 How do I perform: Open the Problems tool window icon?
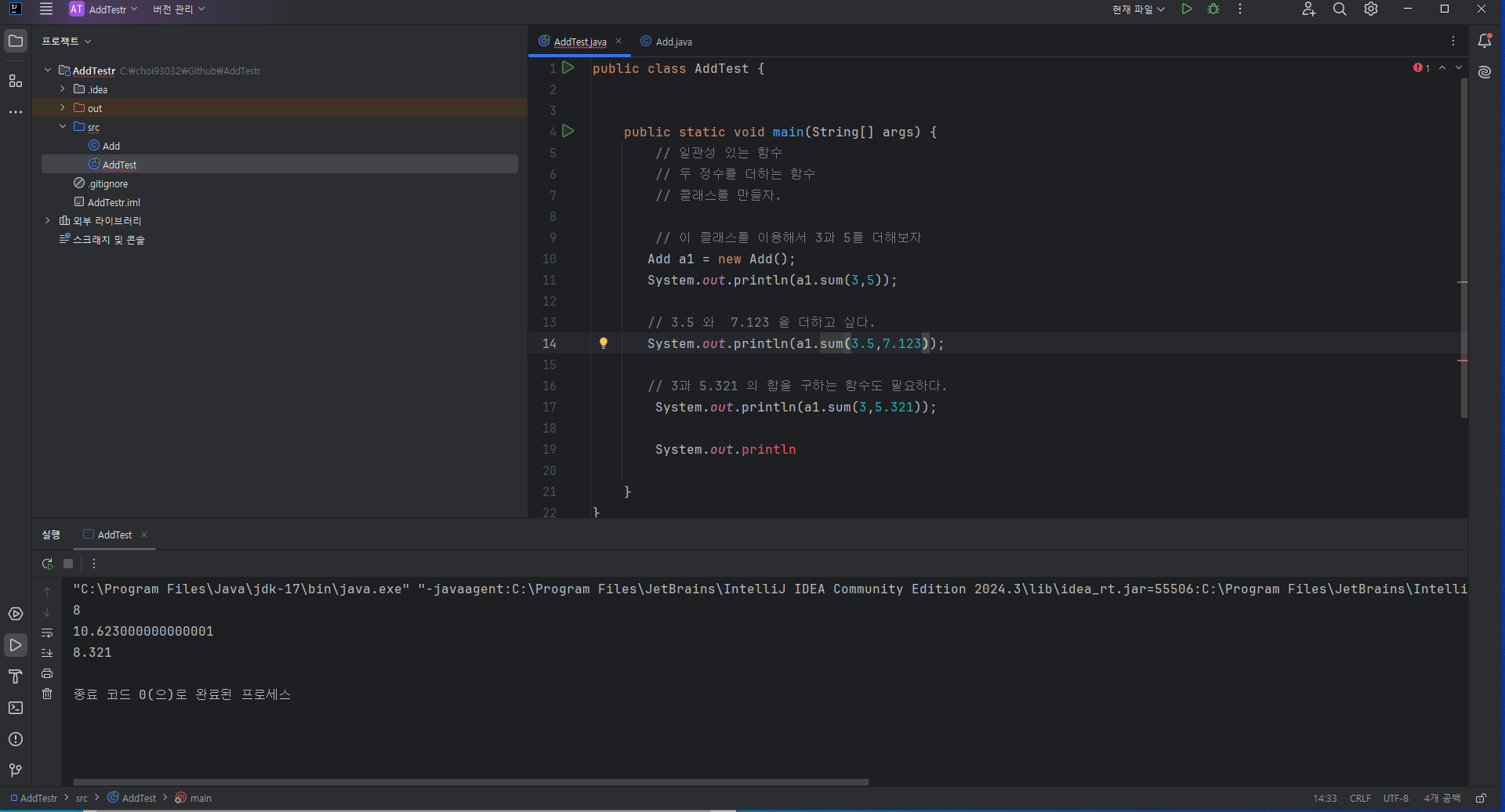15,739
